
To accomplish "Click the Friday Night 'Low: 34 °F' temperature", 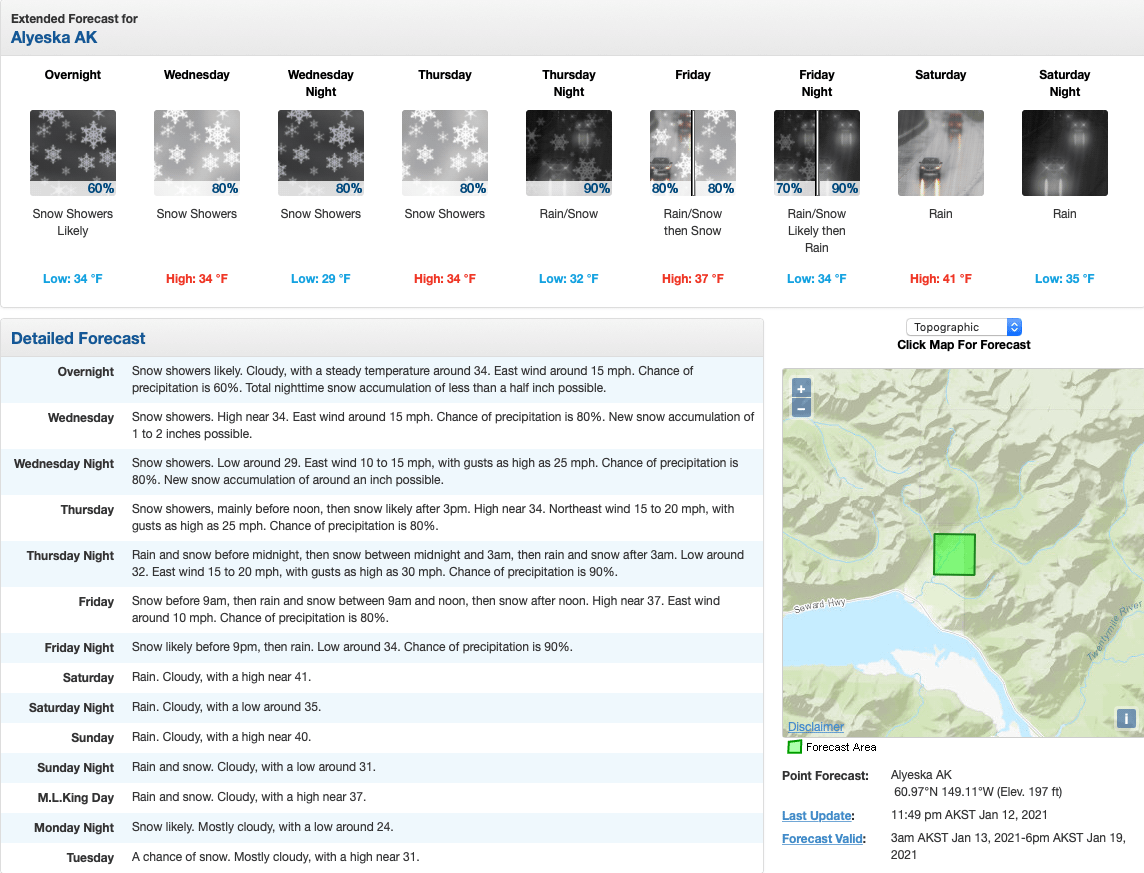I will pyautogui.click(x=817, y=279).
